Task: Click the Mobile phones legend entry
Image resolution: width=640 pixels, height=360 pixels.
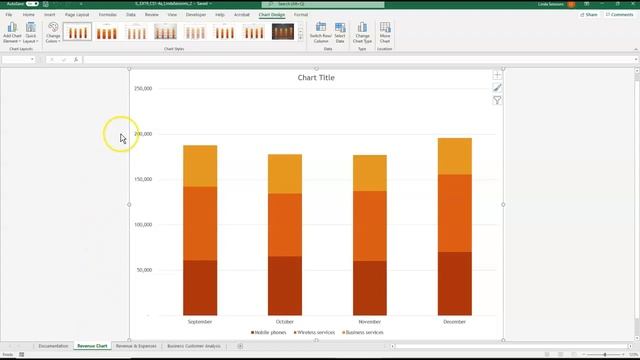Action: [269, 333]
